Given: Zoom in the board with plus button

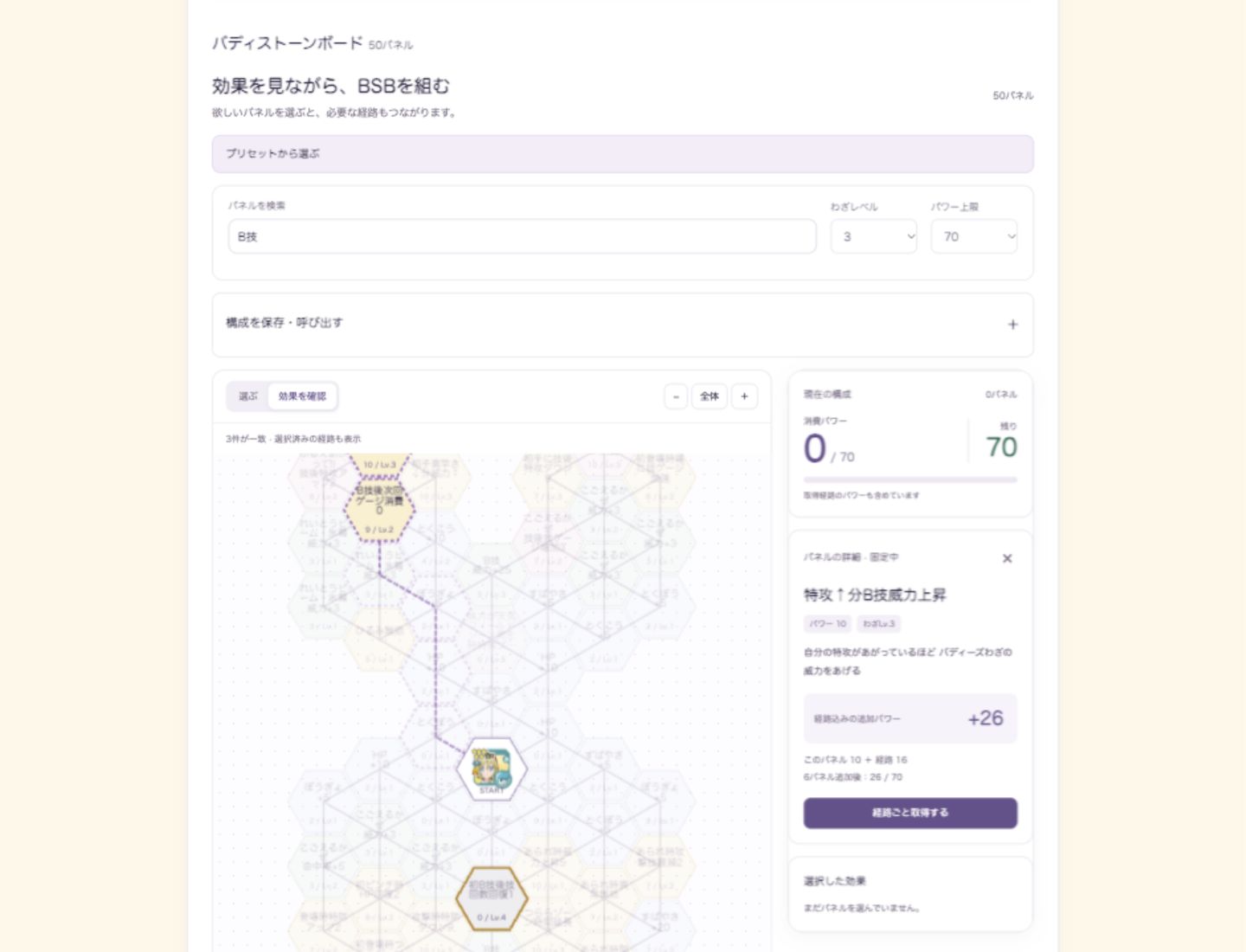Looking at the screenshot, I should tap(744, 396).
